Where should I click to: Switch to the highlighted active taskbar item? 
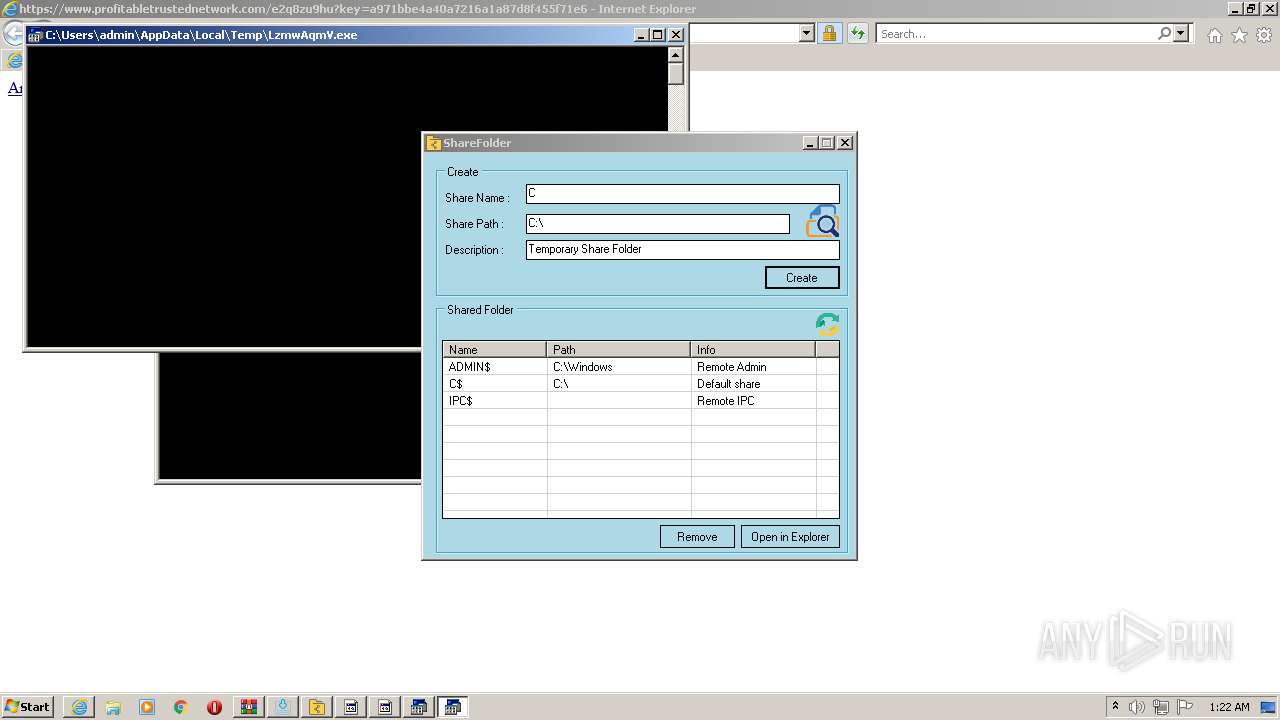pos(453,707)
